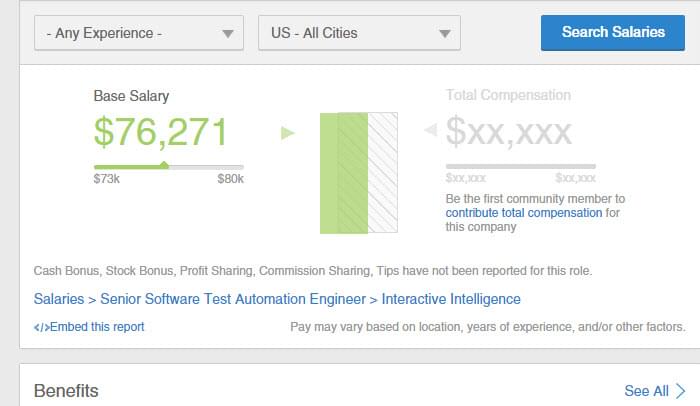700x406 pixels.
Task: Open the US - All Cities dropdown
Action: (x=359, y=33)
